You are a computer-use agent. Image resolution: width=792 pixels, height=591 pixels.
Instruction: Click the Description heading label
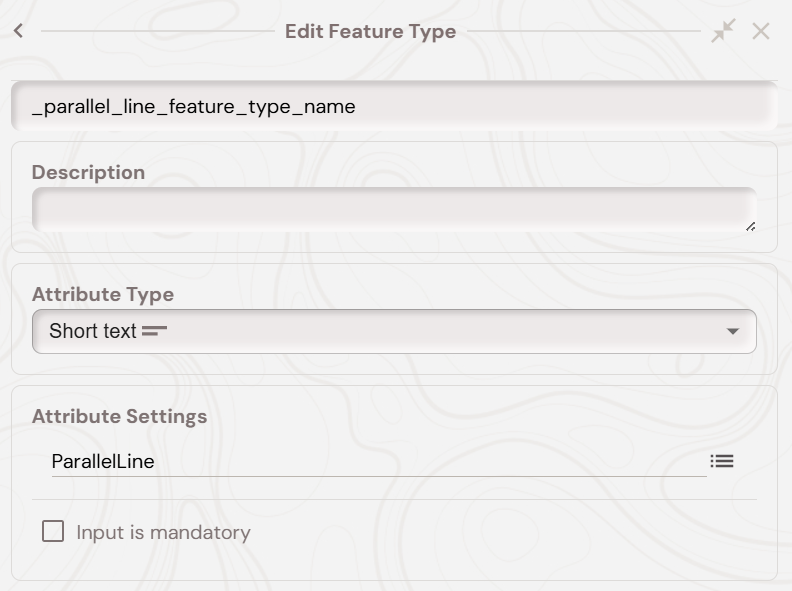click(88, 172)
